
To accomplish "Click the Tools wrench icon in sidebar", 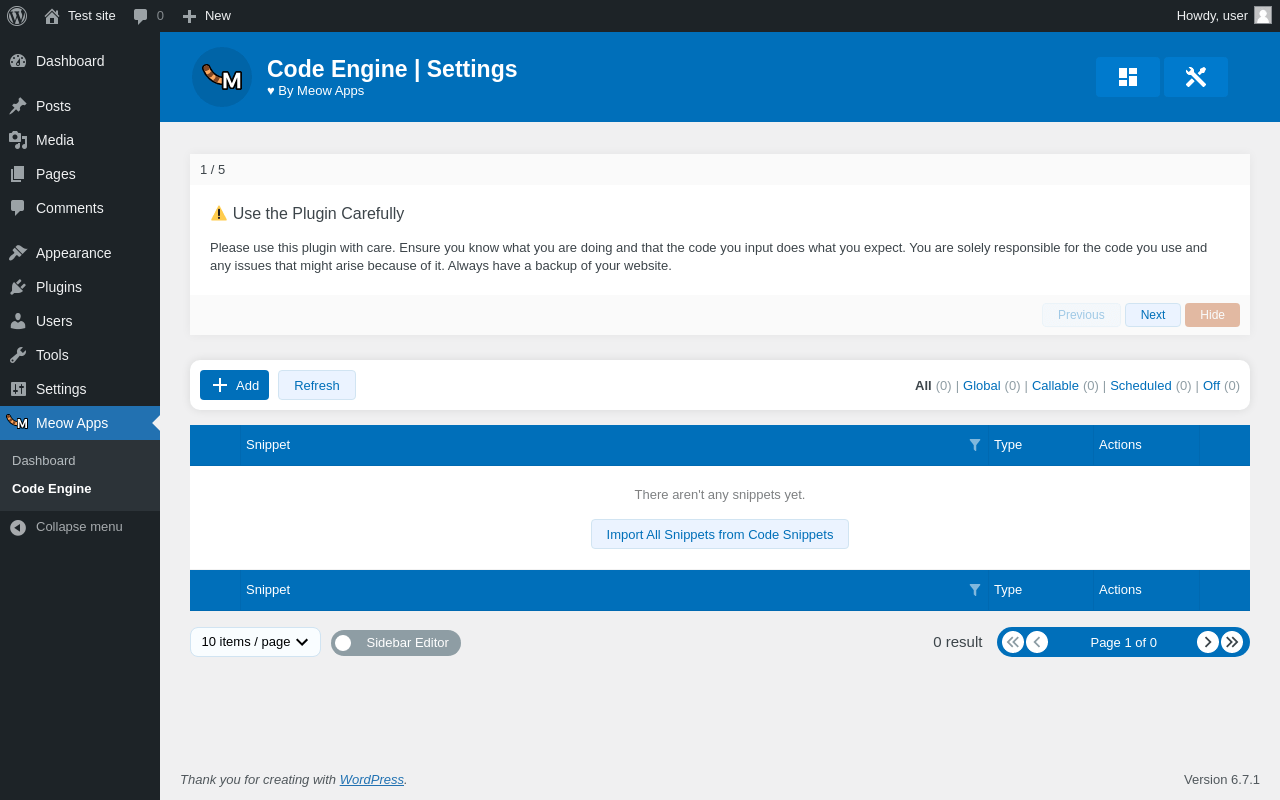I will pyautogui.click(x=18, y=355).
